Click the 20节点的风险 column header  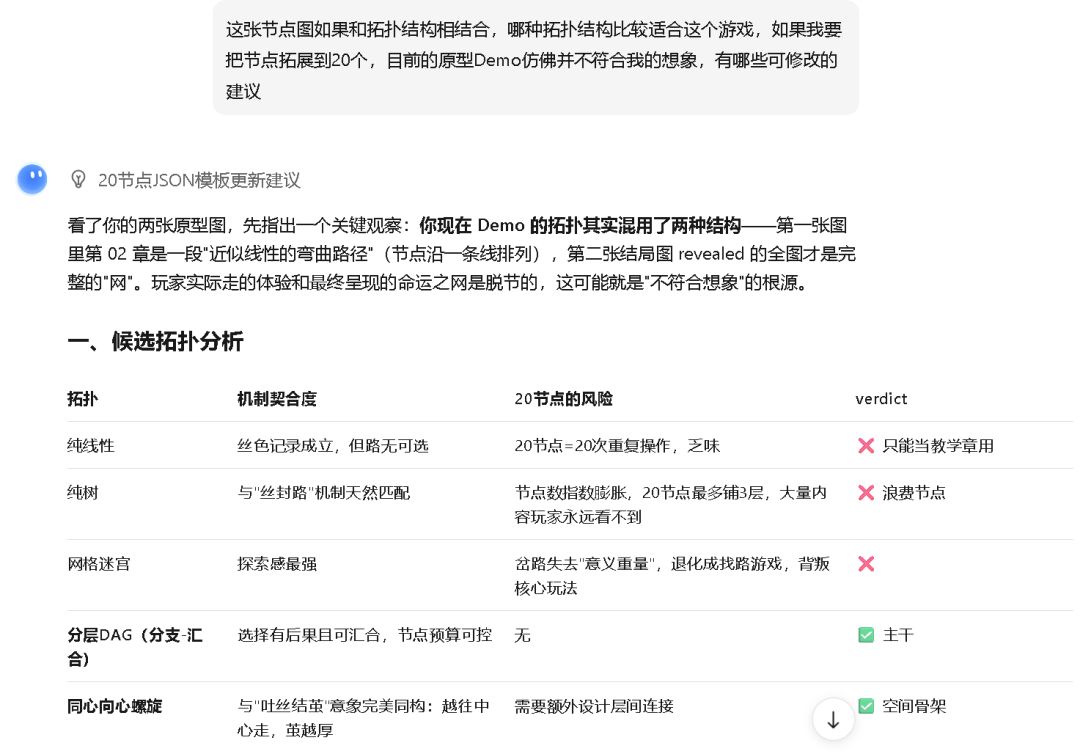[563, 399]
